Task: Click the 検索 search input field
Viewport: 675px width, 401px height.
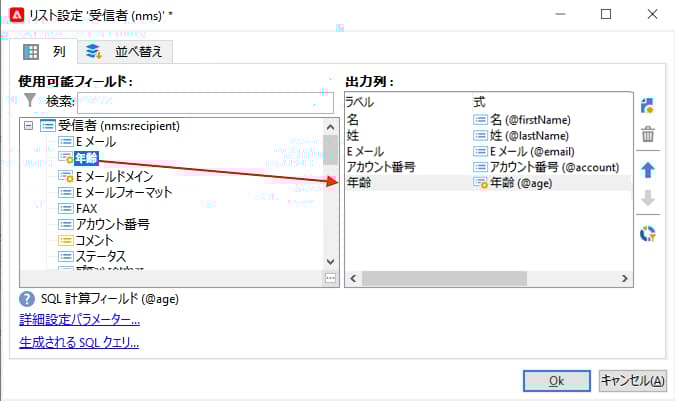Action: click(x=205, y=102)
